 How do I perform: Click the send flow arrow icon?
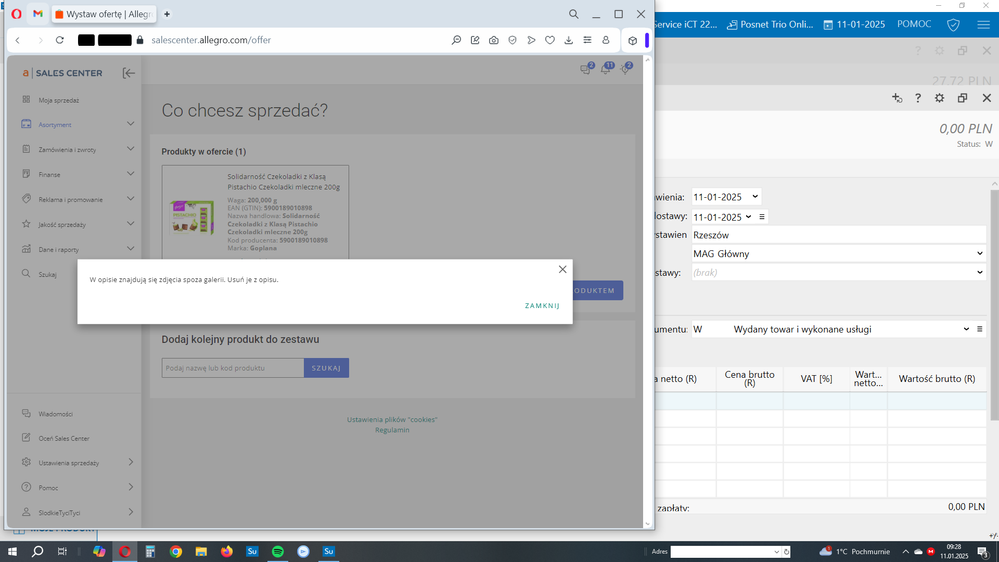[x=531, y=40]
